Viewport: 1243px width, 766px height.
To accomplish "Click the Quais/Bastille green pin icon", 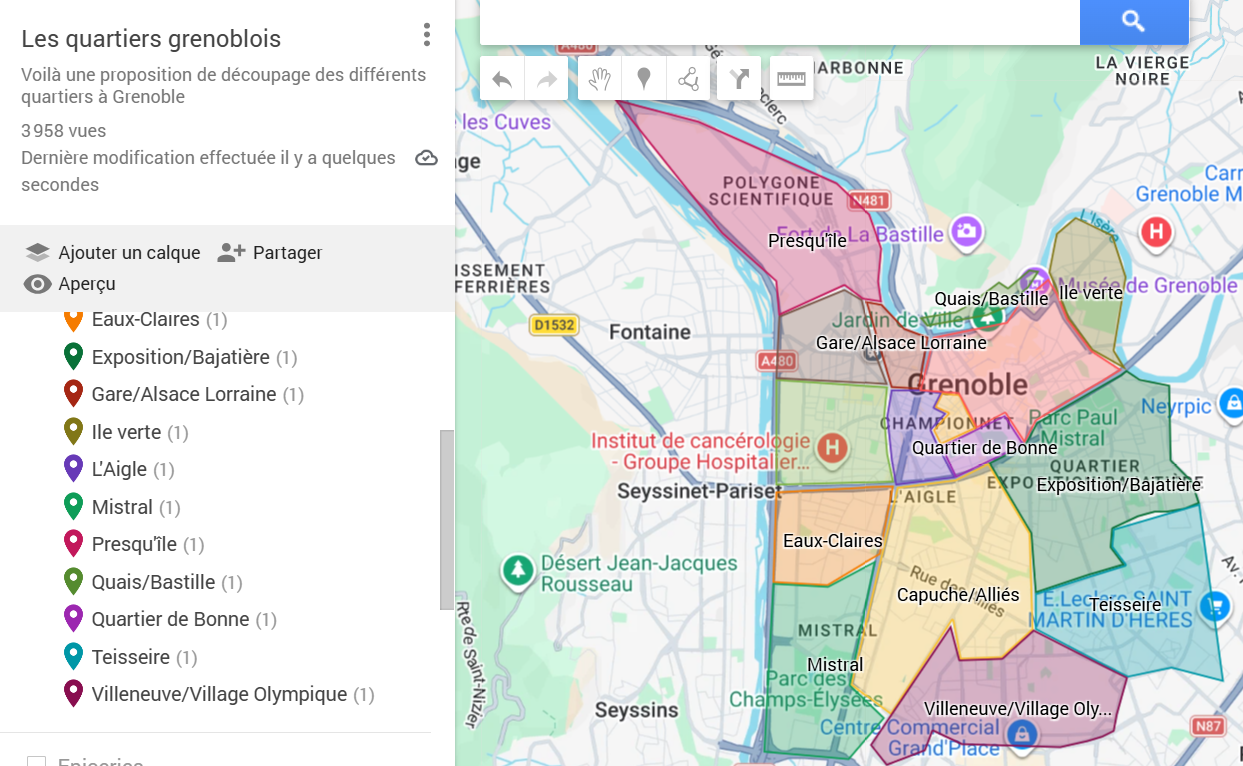I will tap(73, 581).
